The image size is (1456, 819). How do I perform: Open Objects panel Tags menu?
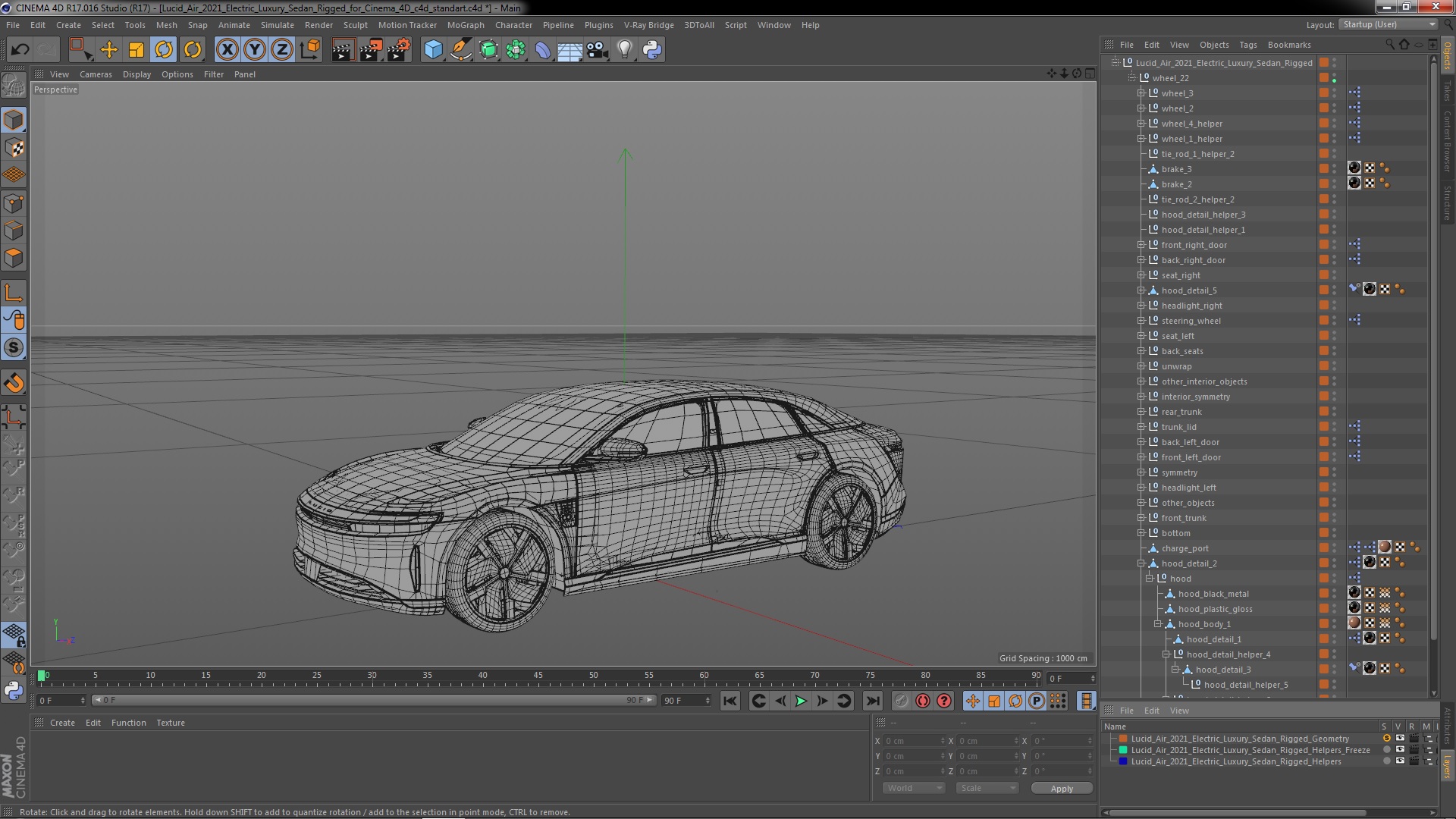pos(1247,45)
